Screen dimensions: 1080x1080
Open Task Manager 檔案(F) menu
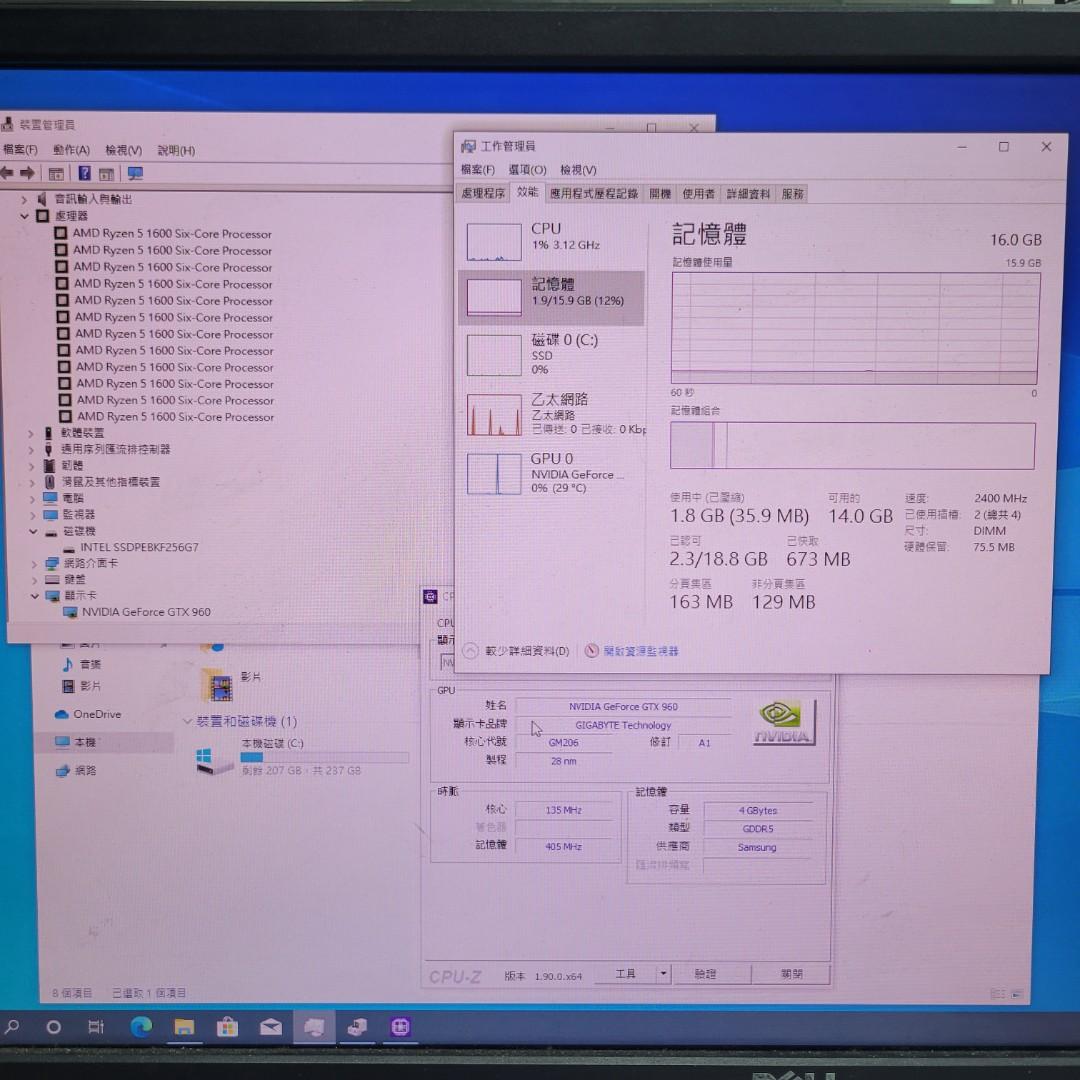pyautogui.click(x=477, y=169)
